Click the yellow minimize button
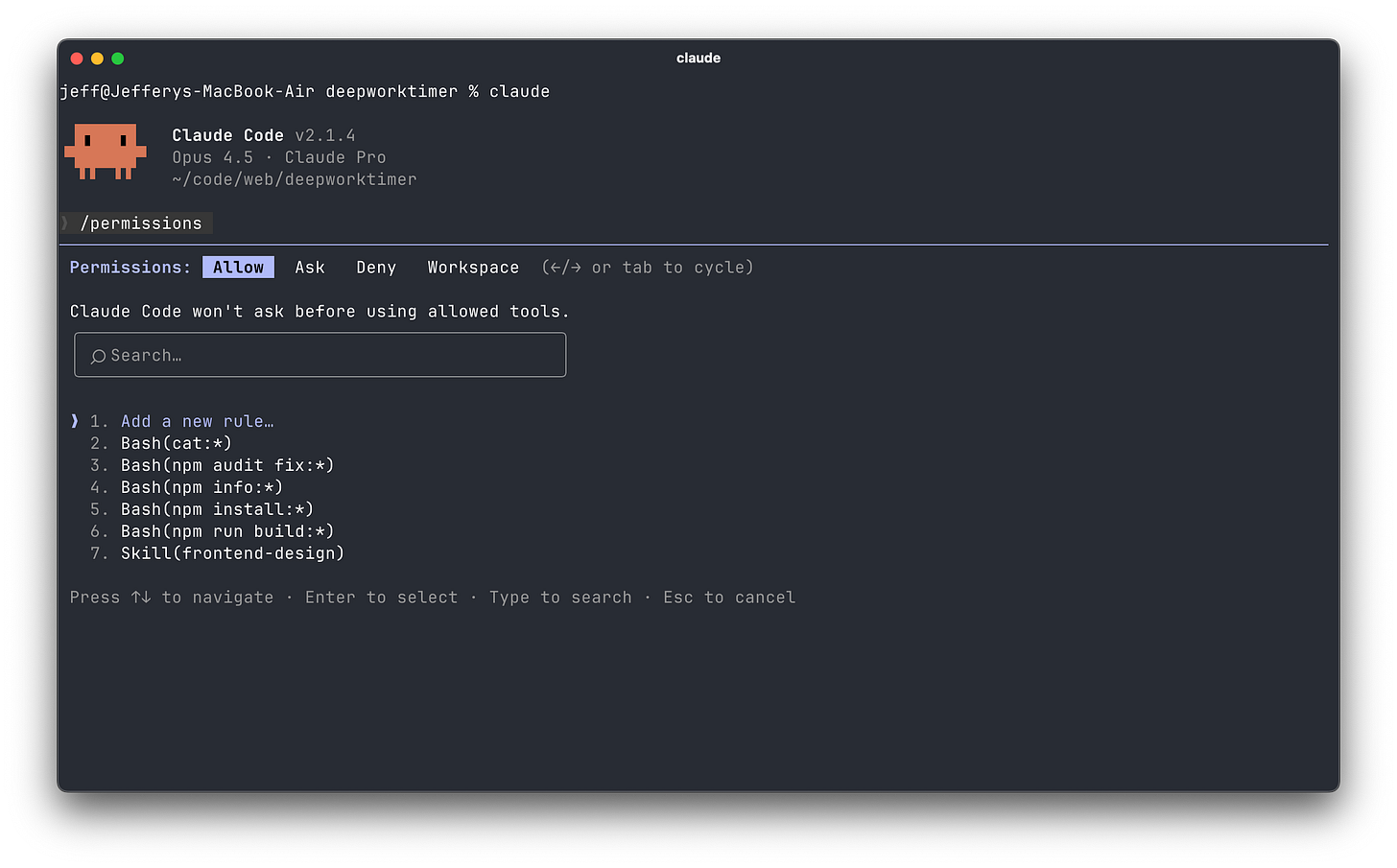The image size is (1397, 868). point(96,58)
